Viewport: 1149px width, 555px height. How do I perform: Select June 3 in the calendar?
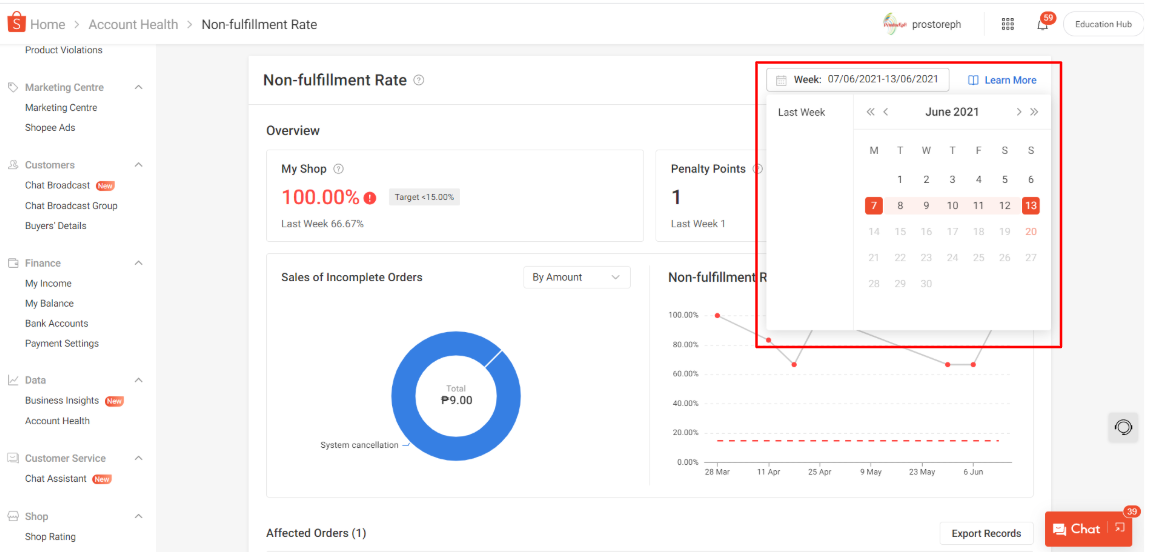click(952, 180)
